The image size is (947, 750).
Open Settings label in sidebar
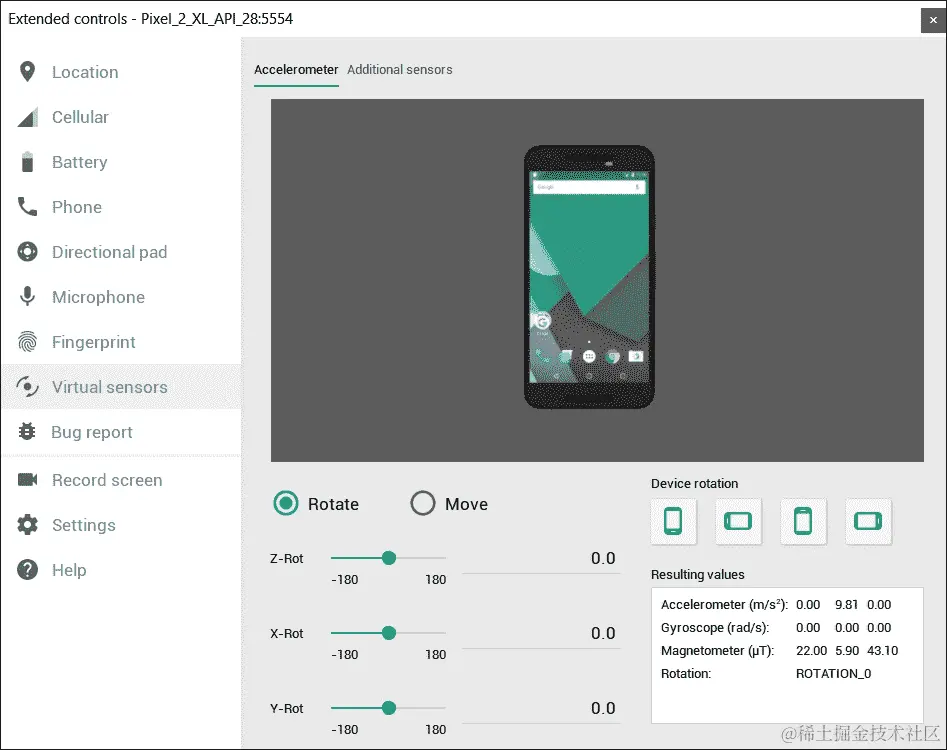(x=83, y=525)
